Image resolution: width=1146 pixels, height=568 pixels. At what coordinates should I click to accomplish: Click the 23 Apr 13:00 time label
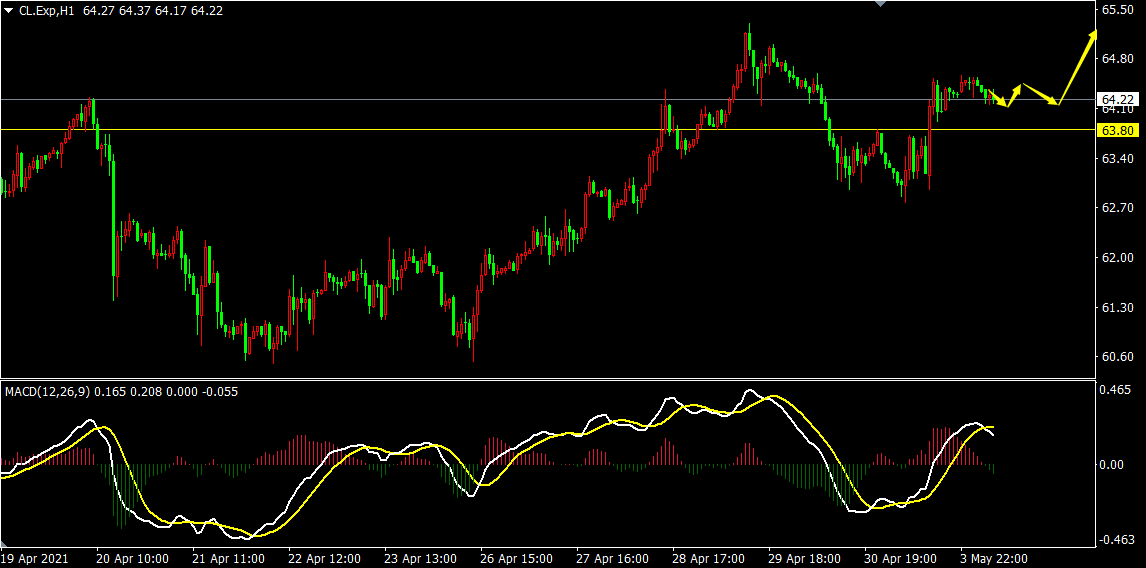click(418, 558)
